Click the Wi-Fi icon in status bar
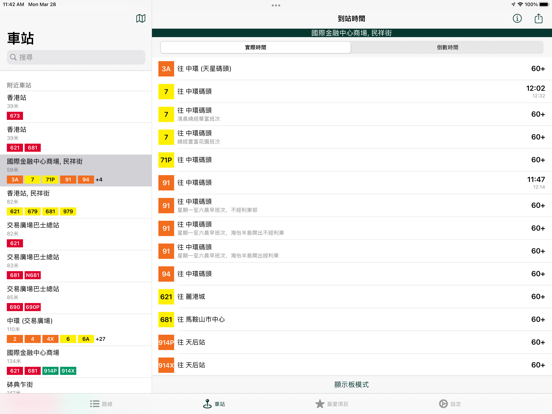Screen dimensions: 552x414 coord(520,4)
